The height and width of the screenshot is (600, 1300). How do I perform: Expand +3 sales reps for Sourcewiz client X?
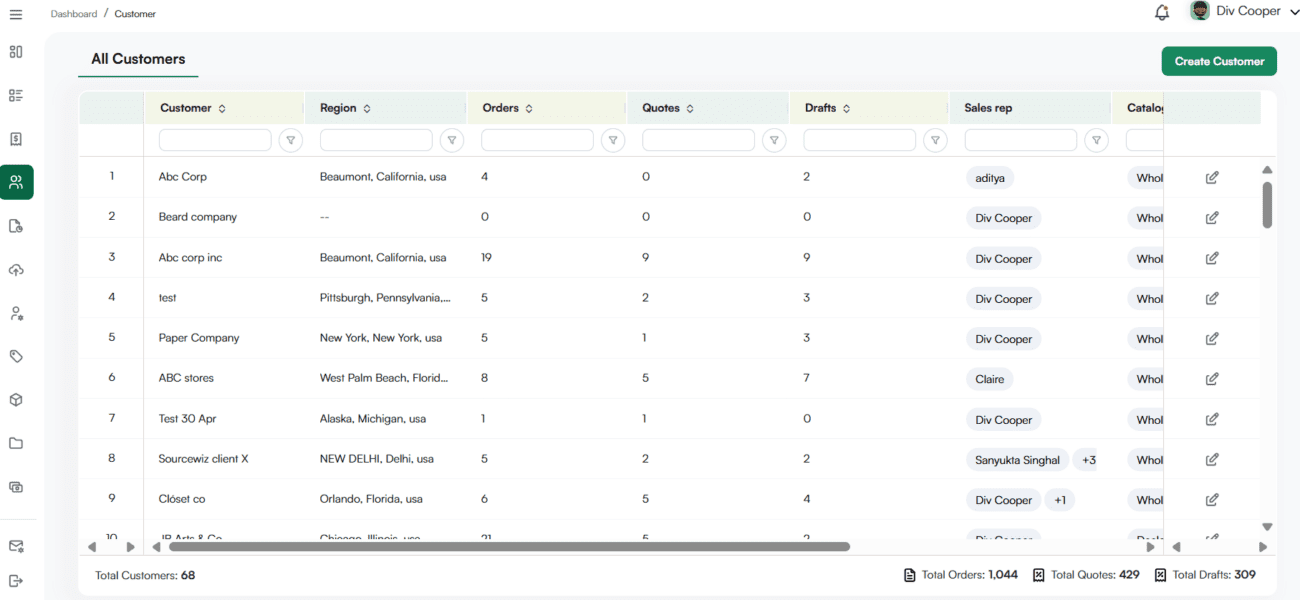[x=1088, y=460]
